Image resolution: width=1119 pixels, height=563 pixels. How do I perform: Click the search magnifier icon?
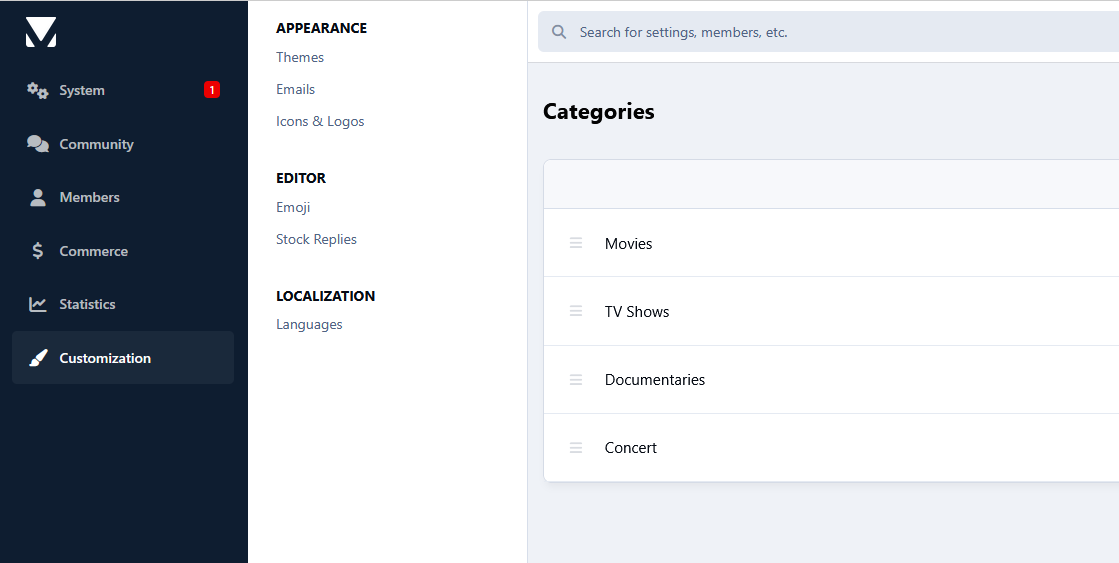[x=560, y=32]
